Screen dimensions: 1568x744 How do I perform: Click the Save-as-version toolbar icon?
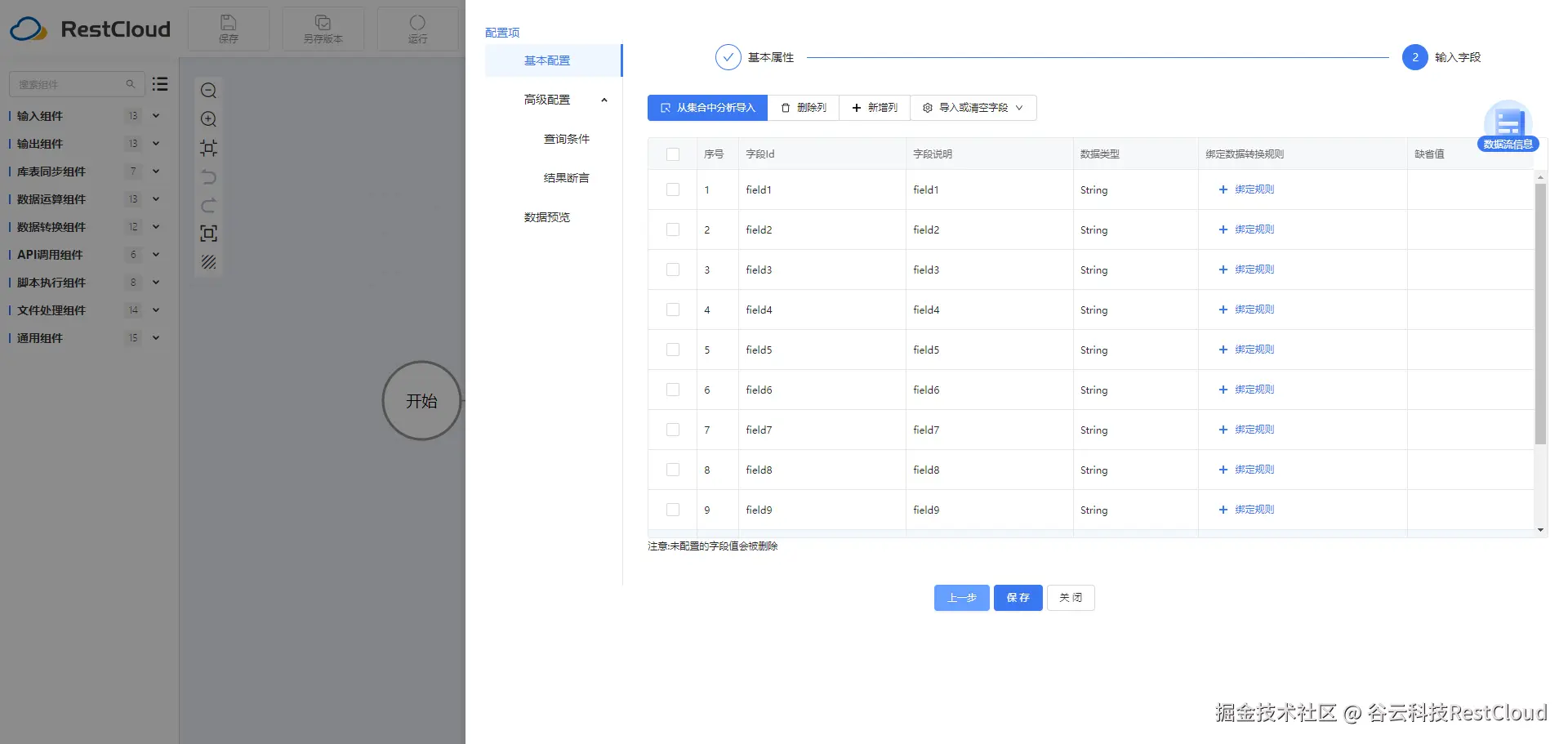[323, 23]
